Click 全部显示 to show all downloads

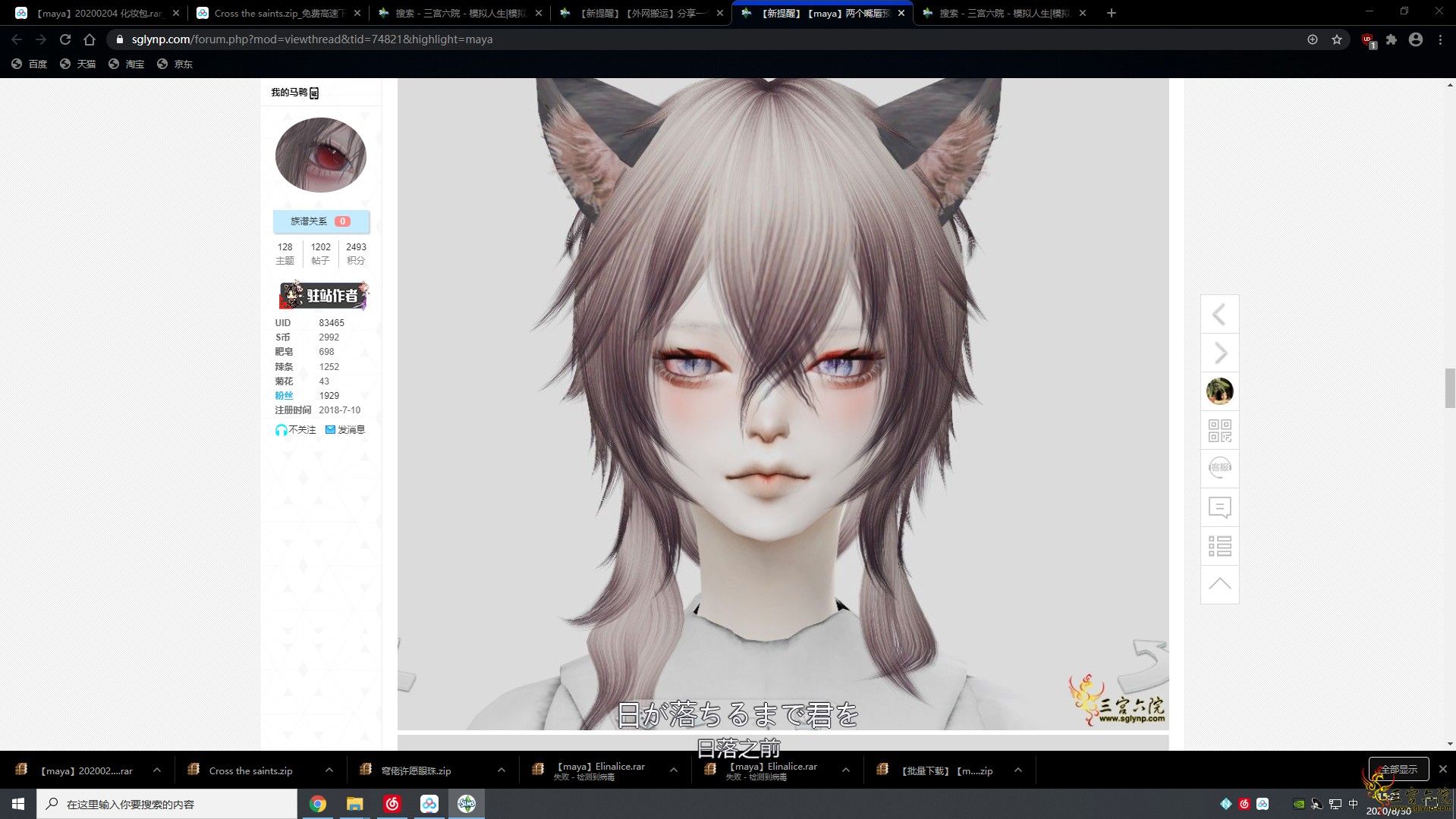[x=1398, y=769]
